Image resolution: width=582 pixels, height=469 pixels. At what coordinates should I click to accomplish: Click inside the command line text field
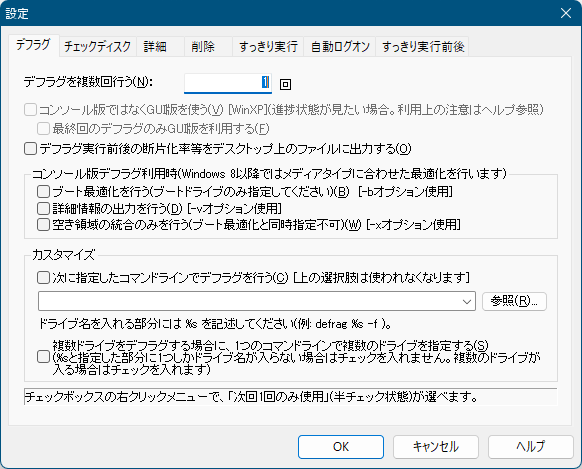coord(249,301)
